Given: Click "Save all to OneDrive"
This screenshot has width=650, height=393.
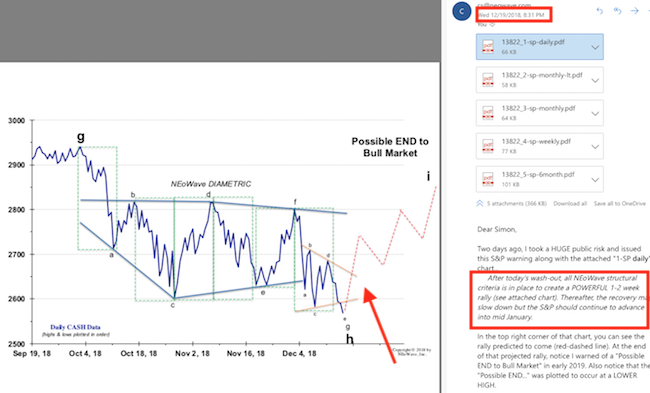Looking at the screenshot, I should pos(620,204).
